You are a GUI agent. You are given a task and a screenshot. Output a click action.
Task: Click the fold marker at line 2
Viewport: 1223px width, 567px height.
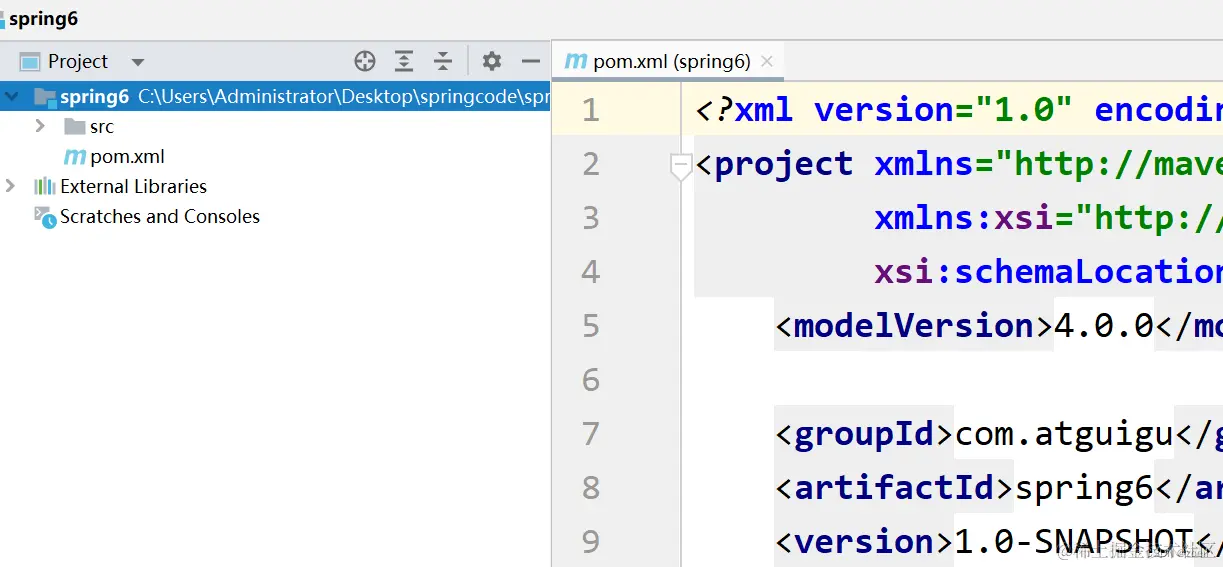[x=681, y=167]
